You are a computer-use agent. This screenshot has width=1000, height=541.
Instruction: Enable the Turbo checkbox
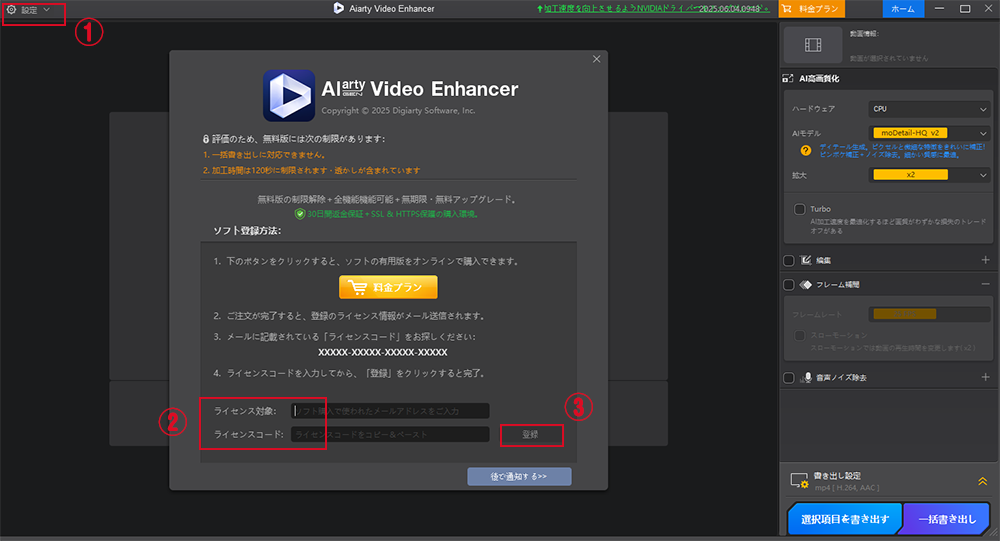pos(800,209)
